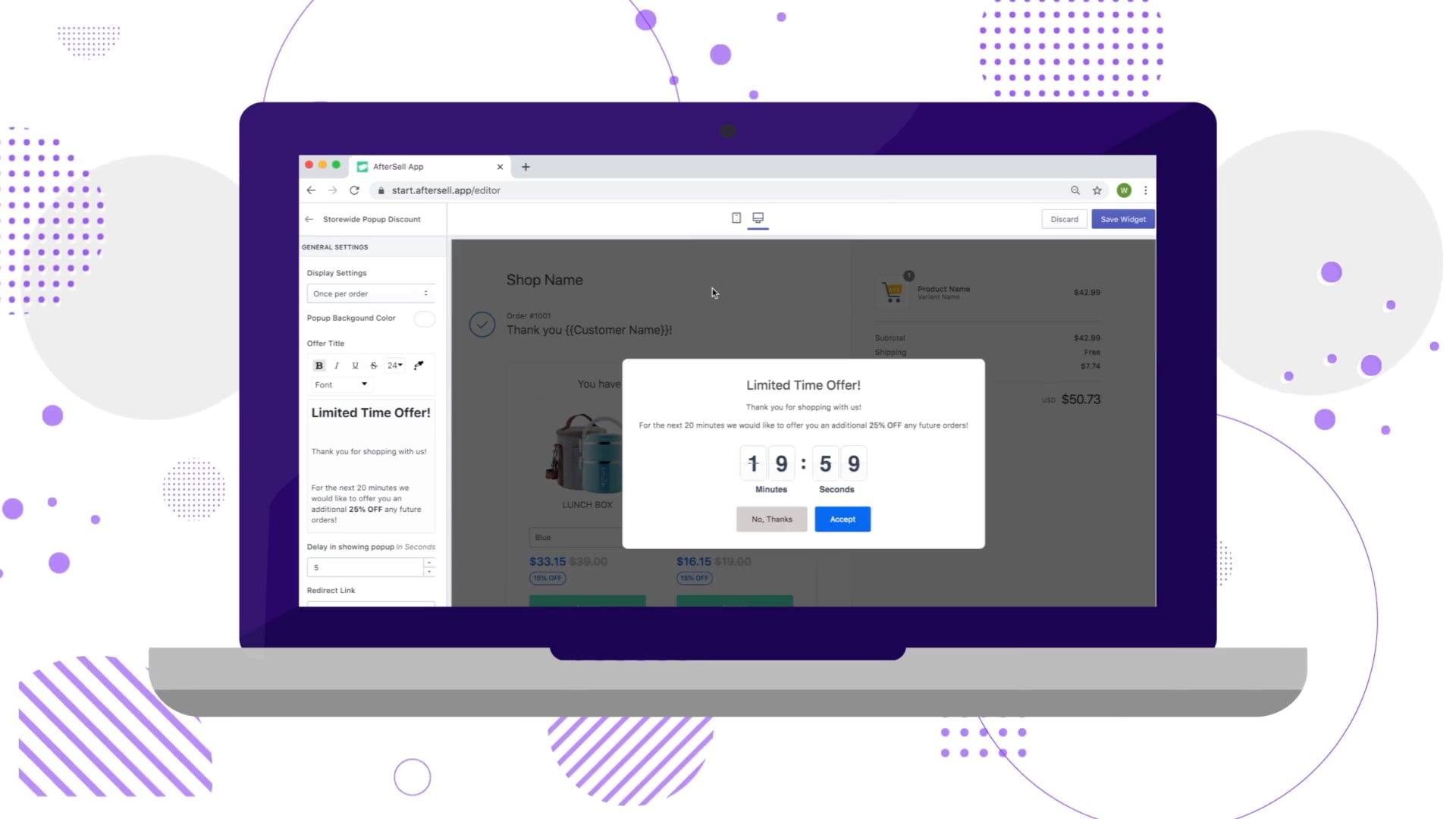This screenshot has height=819, width=1456.
Task: Click the Accept button on popup
Action: 842,518
